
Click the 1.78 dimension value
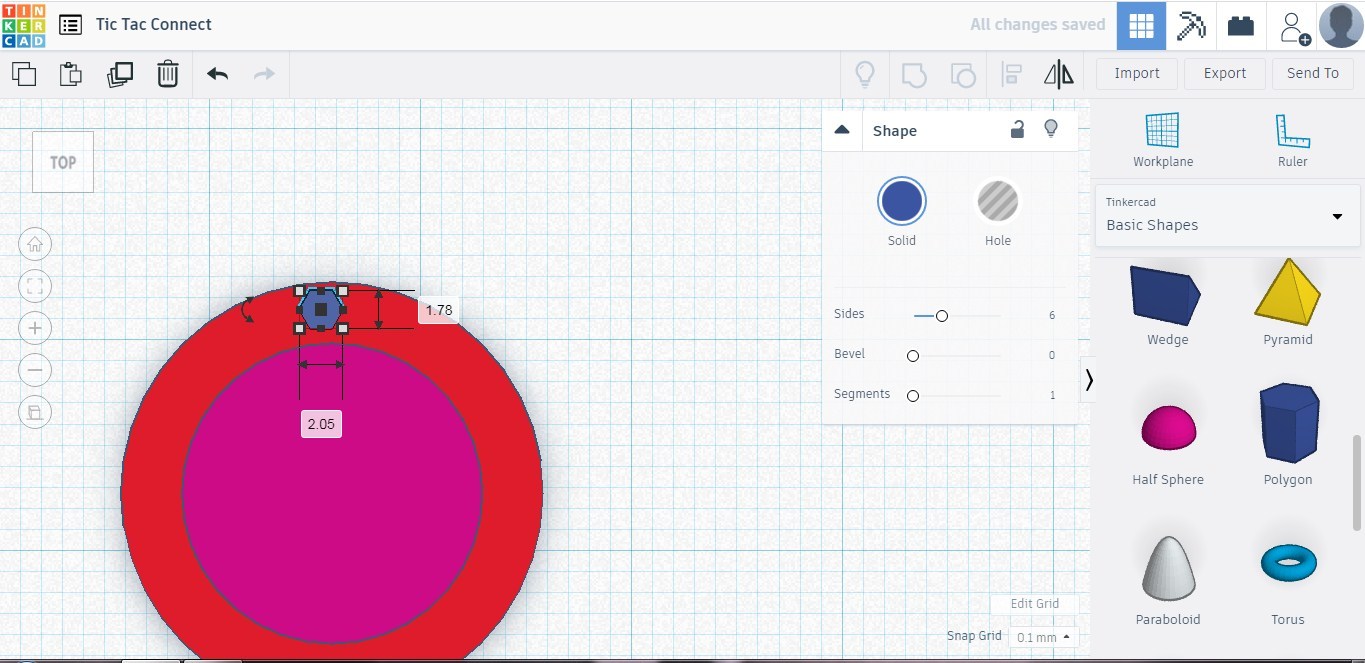[x=438, y=311]
